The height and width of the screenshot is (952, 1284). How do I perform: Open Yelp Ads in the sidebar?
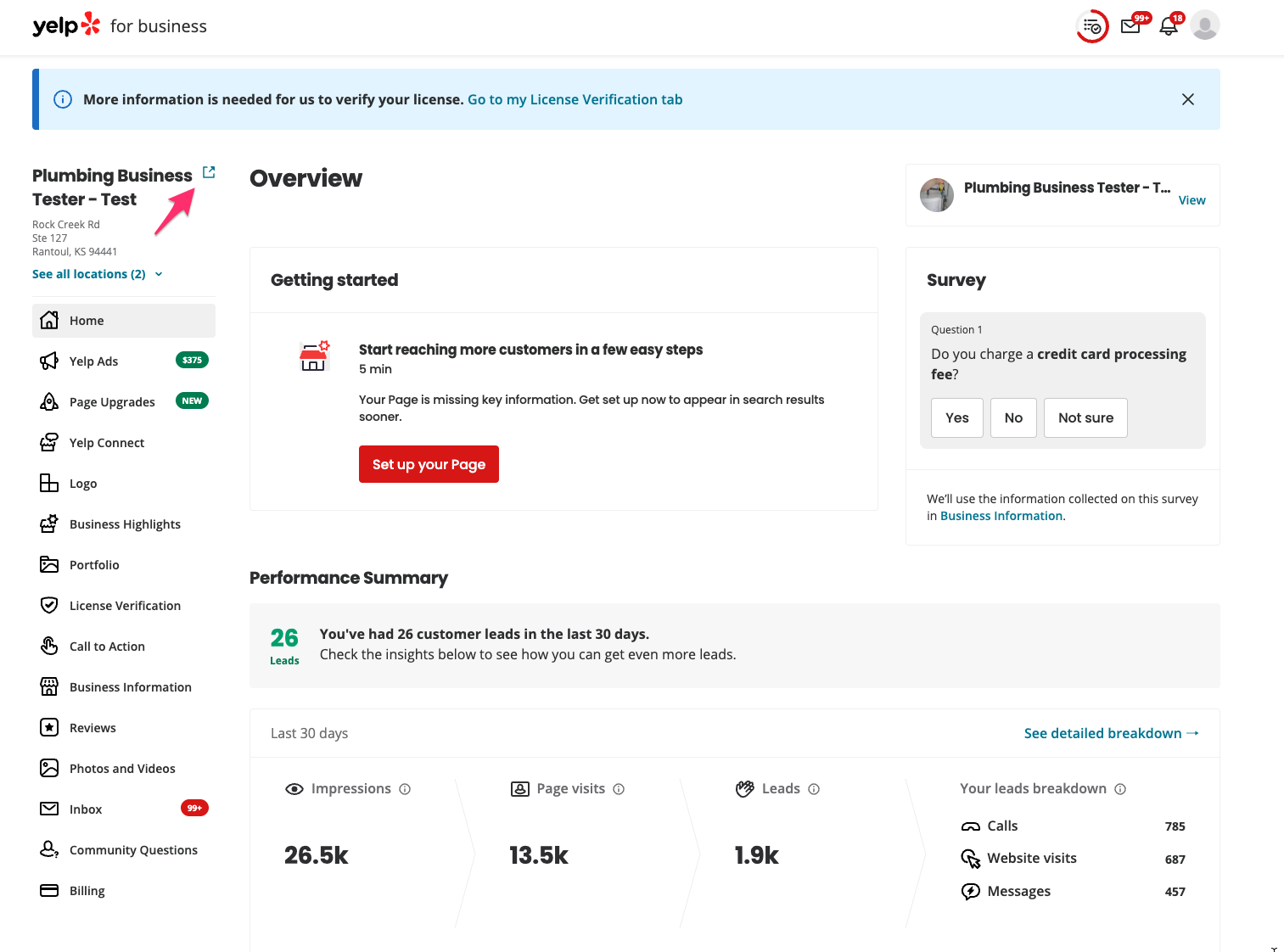[124, 361]
